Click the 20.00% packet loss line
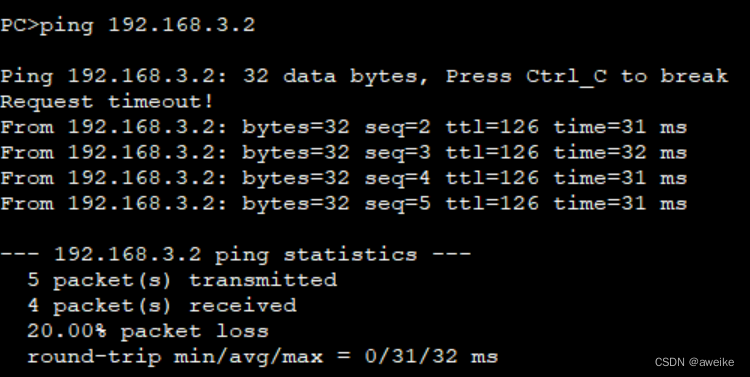Screen dimensions: 750x377 148,331
